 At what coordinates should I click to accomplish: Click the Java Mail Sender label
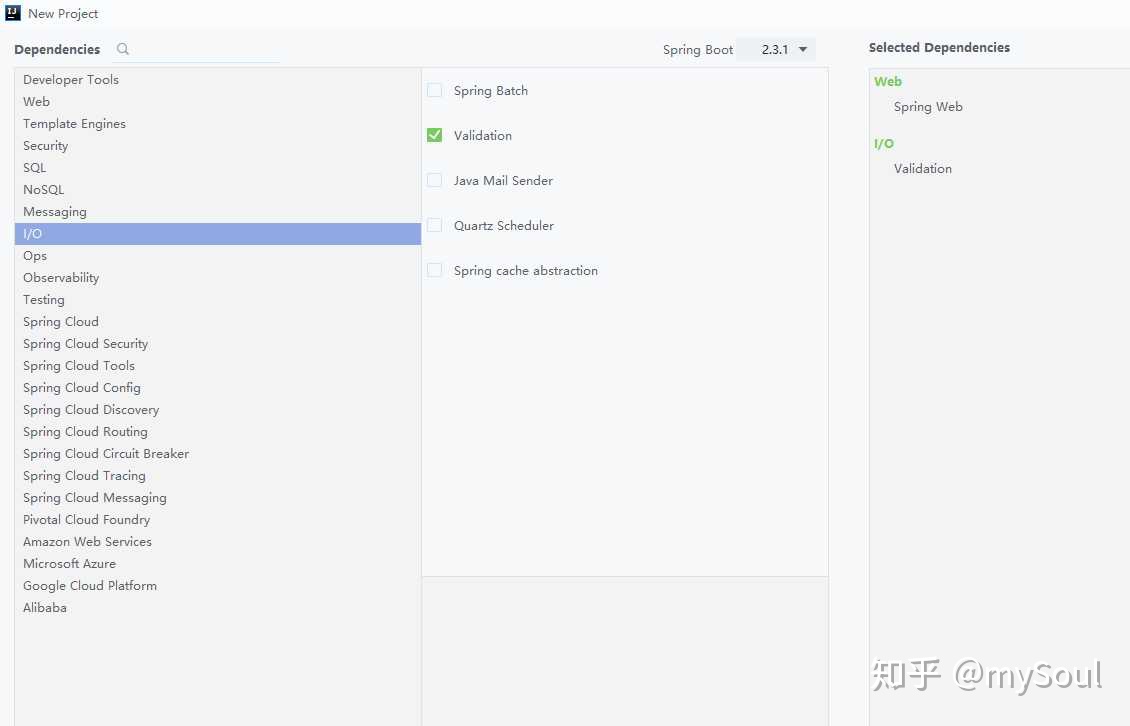pos(503,180)
